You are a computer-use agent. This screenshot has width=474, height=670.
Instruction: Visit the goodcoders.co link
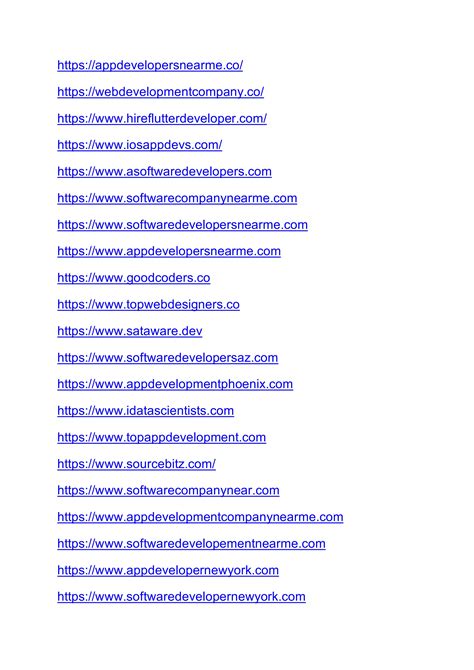point(134,278)
